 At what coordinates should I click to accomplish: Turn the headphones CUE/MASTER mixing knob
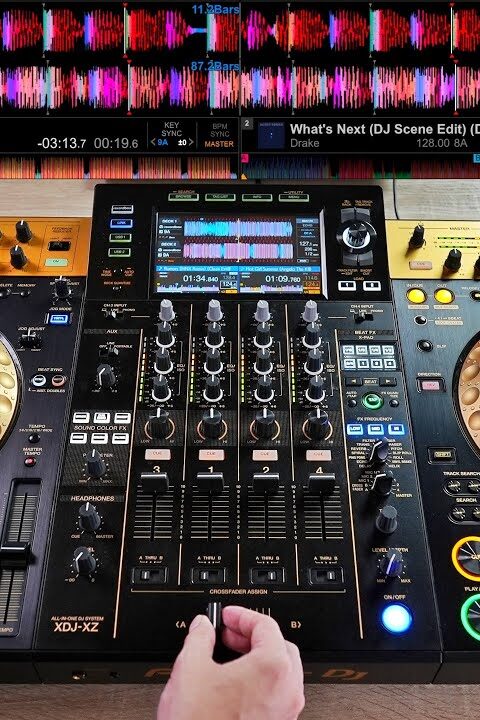pyautogui.click(x=89, y=517)
